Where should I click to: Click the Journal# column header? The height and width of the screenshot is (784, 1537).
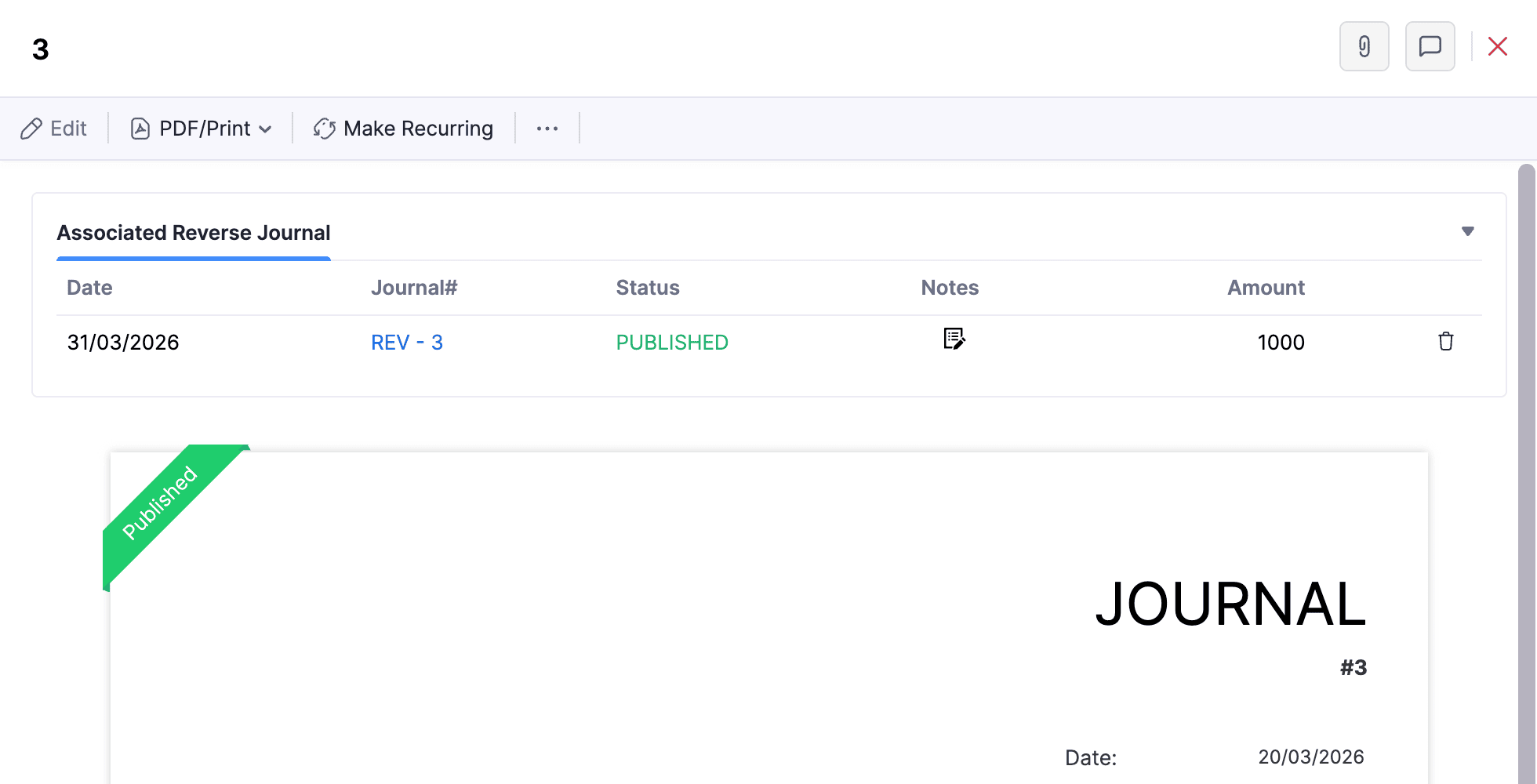coord(414,288)
